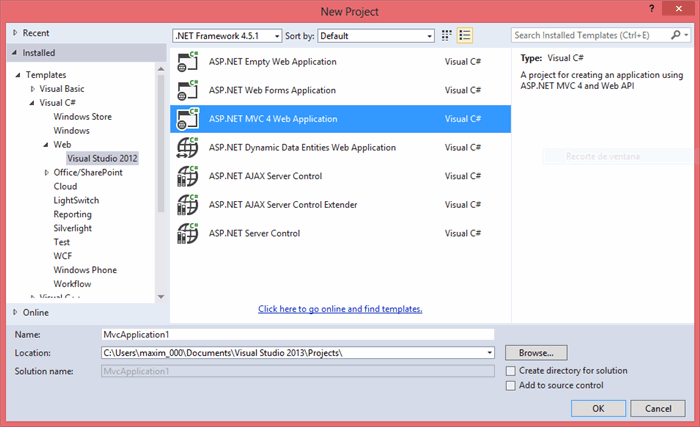
Task: Select ASP.NET Dynamic Data Entities Web Application text
Action: tap(302, 147)
